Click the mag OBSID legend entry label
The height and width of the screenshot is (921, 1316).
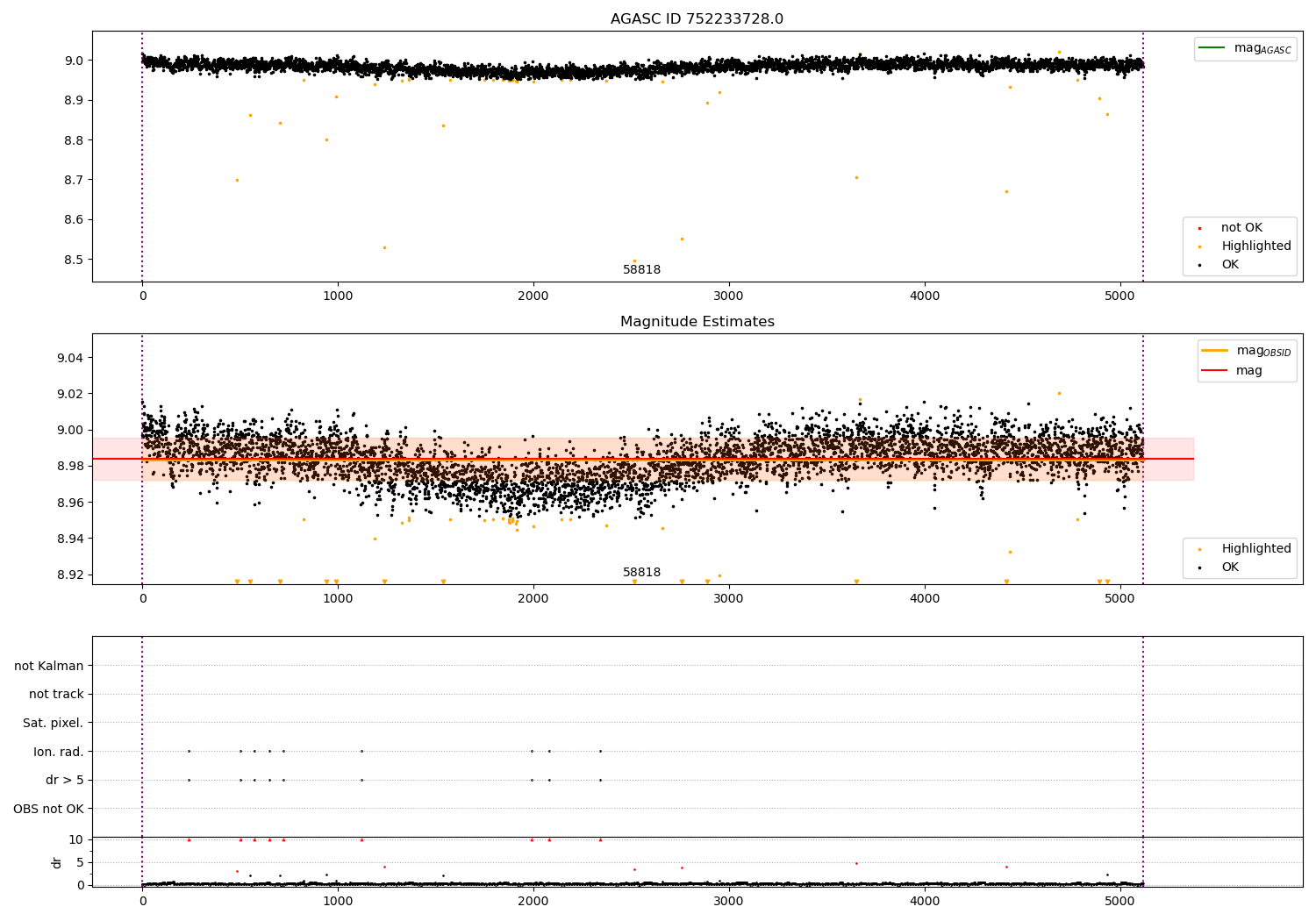coord(1263,351)
